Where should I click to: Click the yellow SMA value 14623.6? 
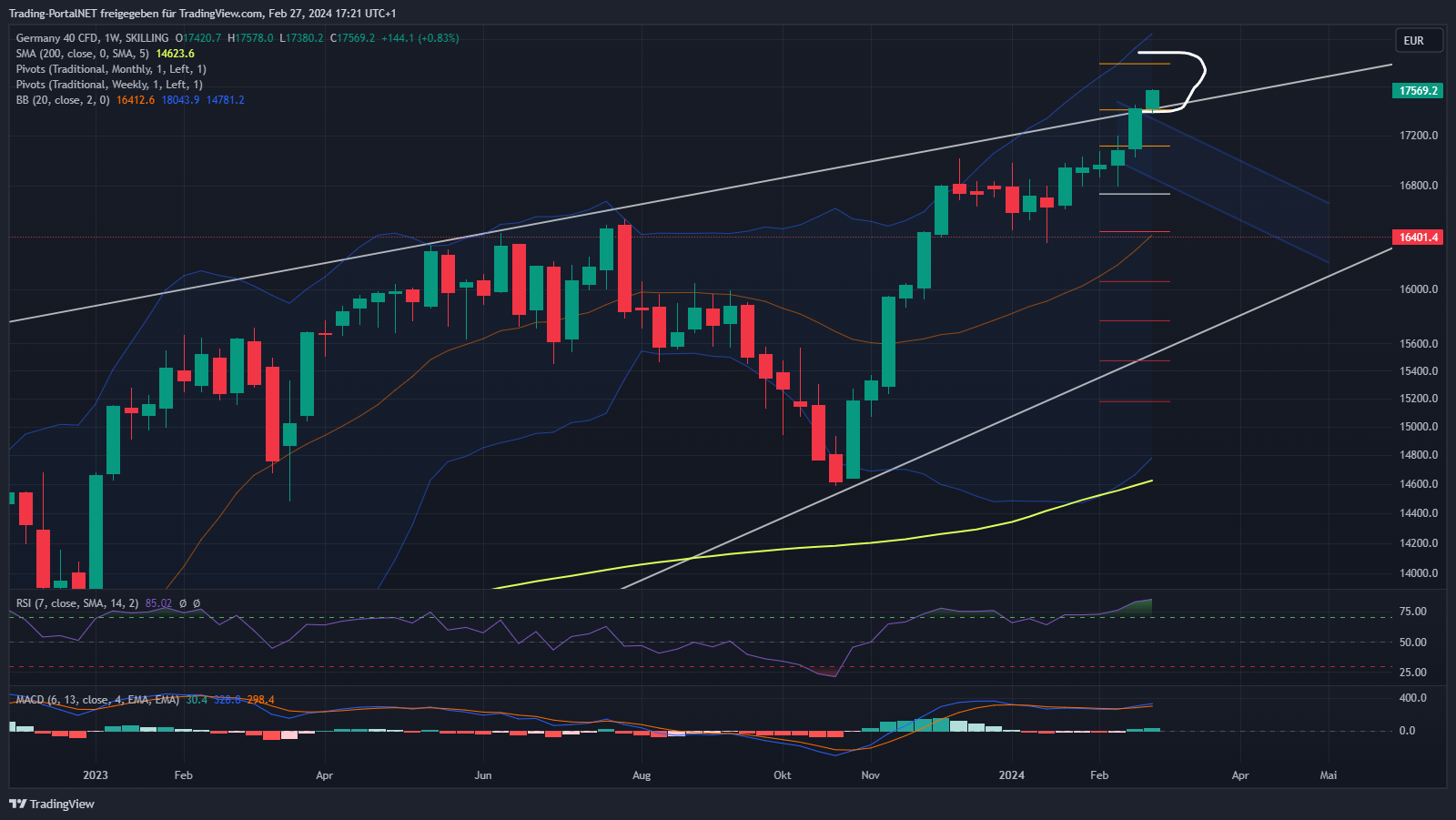[175, 54]
